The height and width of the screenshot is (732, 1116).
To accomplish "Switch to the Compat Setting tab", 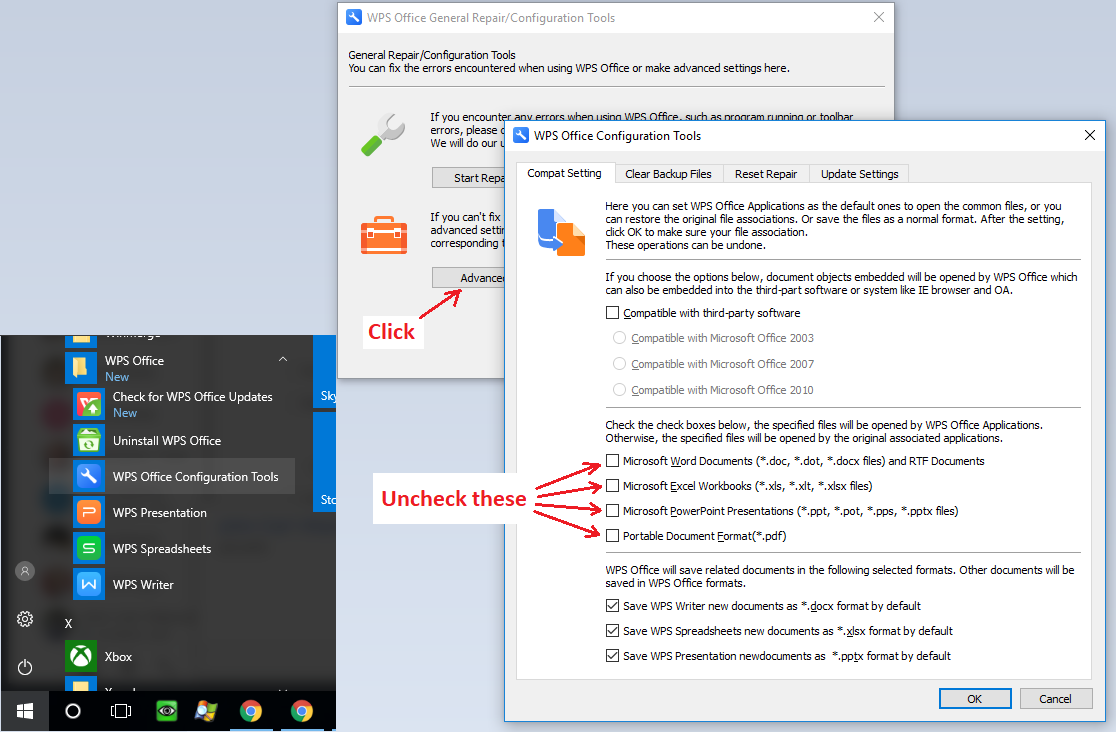I will coord(564,173).
